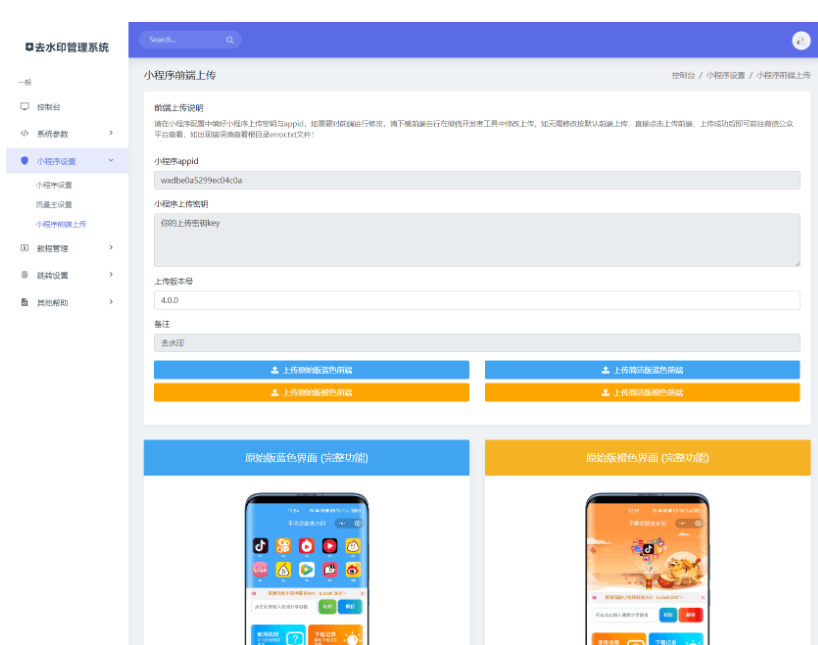This screenshot has height=645, width=818.
Task: Collapse the 小程序设置 submenu chevron
Action: point(111,160)
